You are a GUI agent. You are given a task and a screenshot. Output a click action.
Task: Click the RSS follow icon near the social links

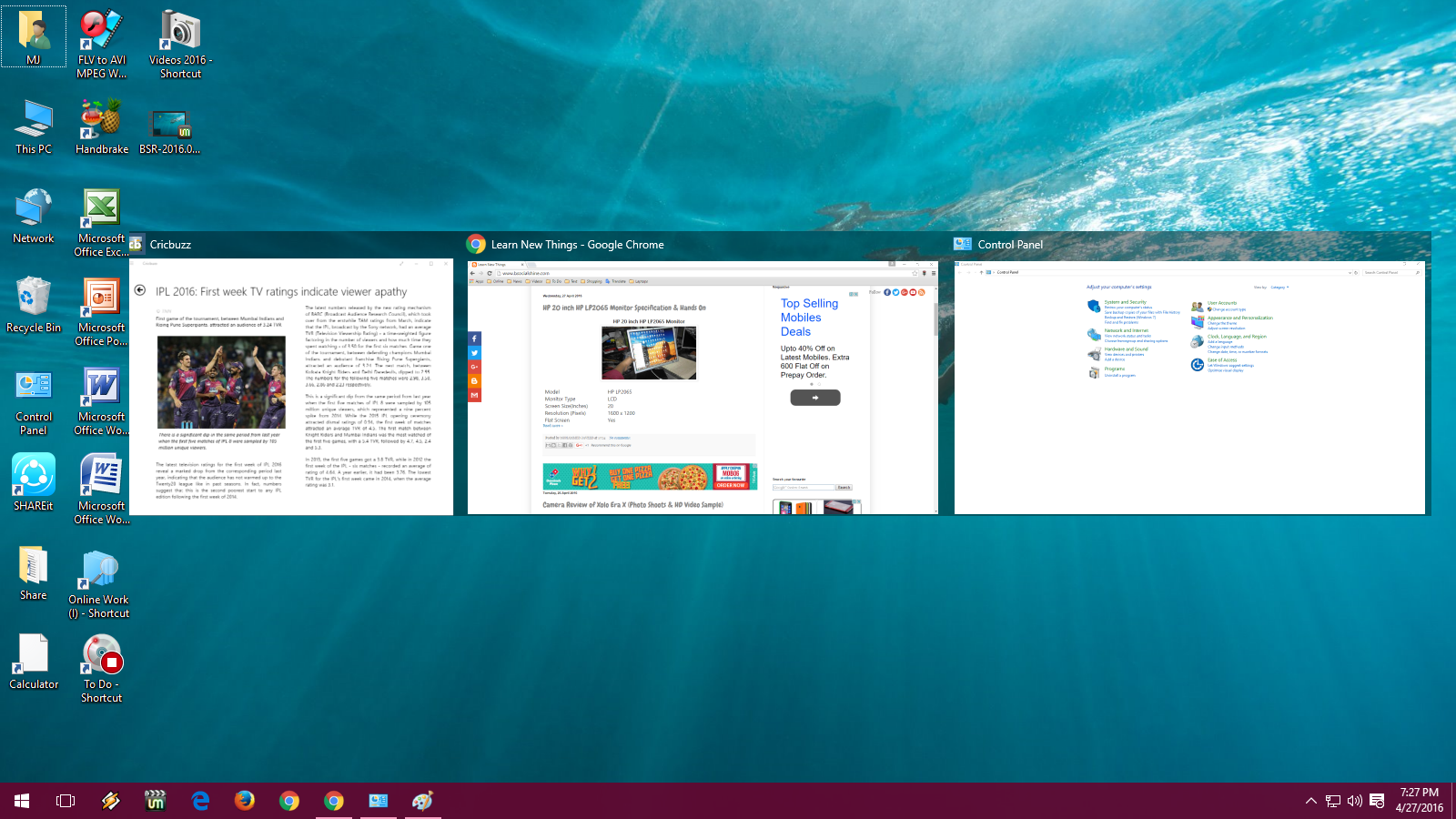pos(921,291)
